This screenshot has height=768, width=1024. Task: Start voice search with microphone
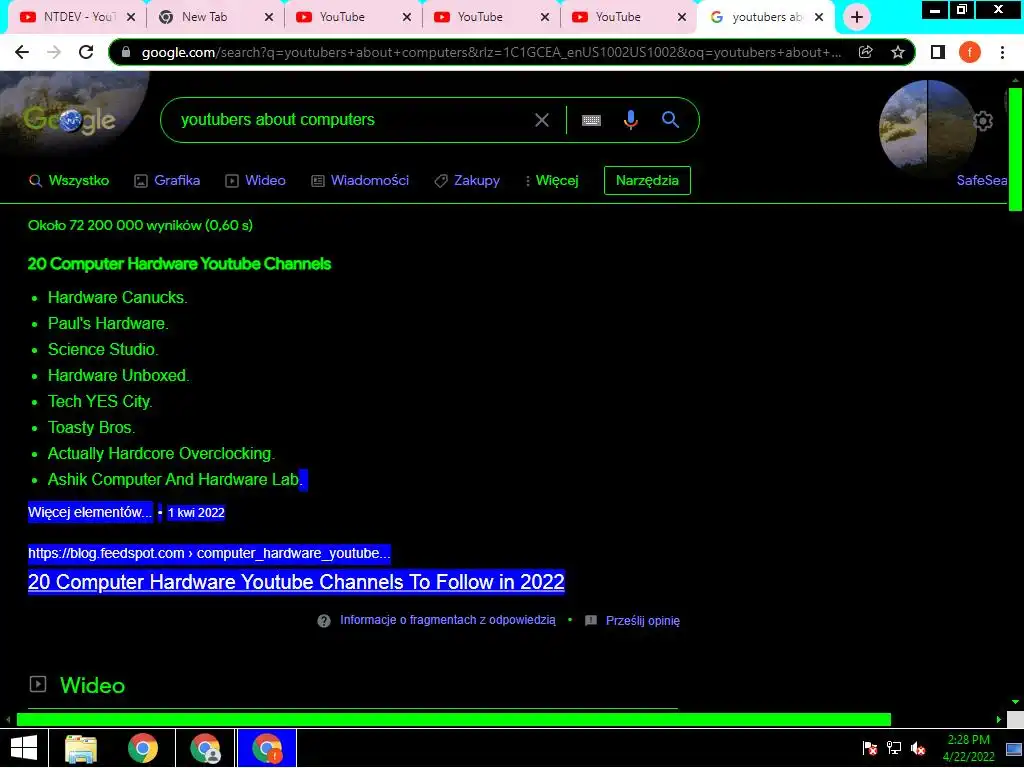pyautogui.click(x=630, y=120)
